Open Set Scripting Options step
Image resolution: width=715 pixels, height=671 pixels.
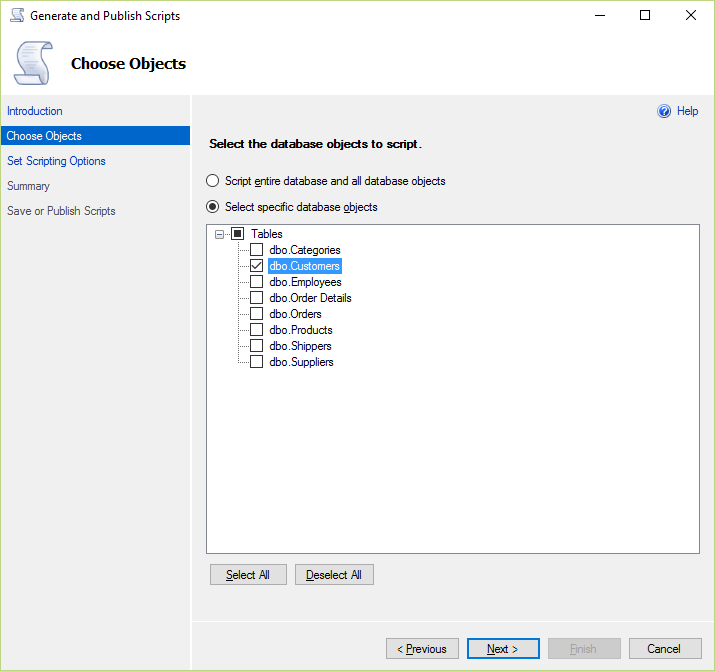pos(56,161)
